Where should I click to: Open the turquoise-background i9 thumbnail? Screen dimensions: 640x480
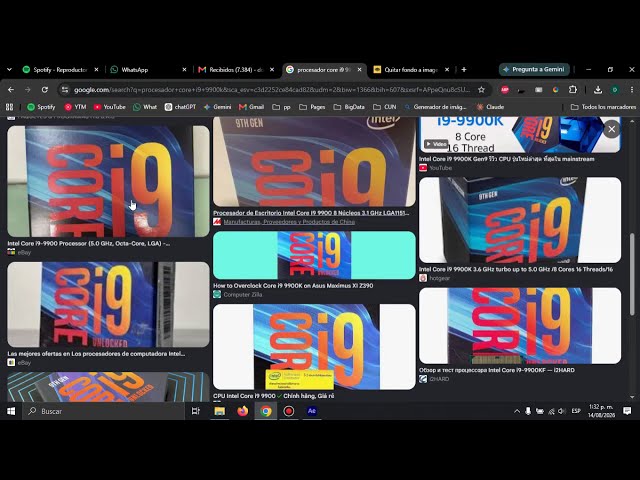(314, 255)
